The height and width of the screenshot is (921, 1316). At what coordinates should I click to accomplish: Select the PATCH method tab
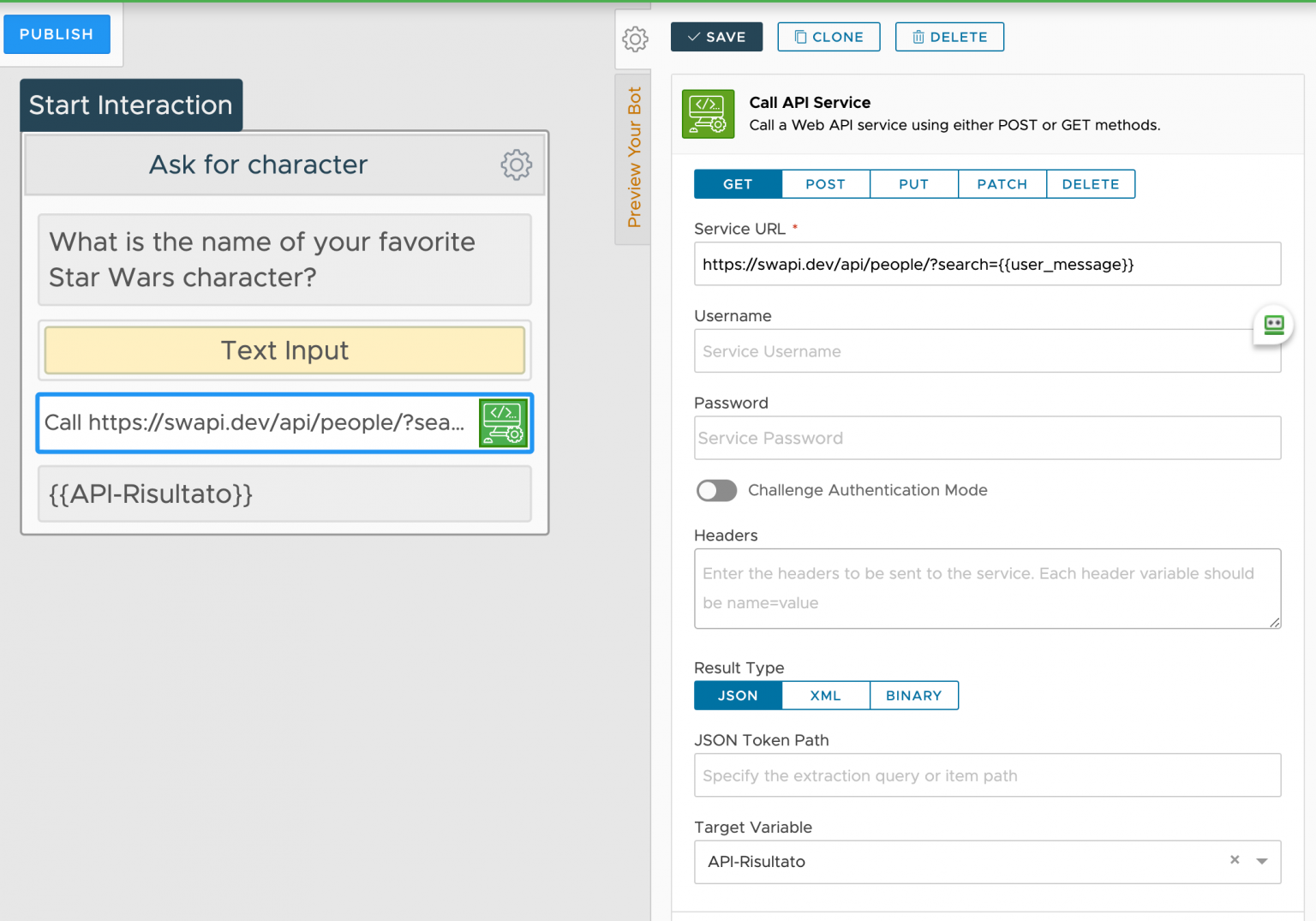click(1002, 183)
